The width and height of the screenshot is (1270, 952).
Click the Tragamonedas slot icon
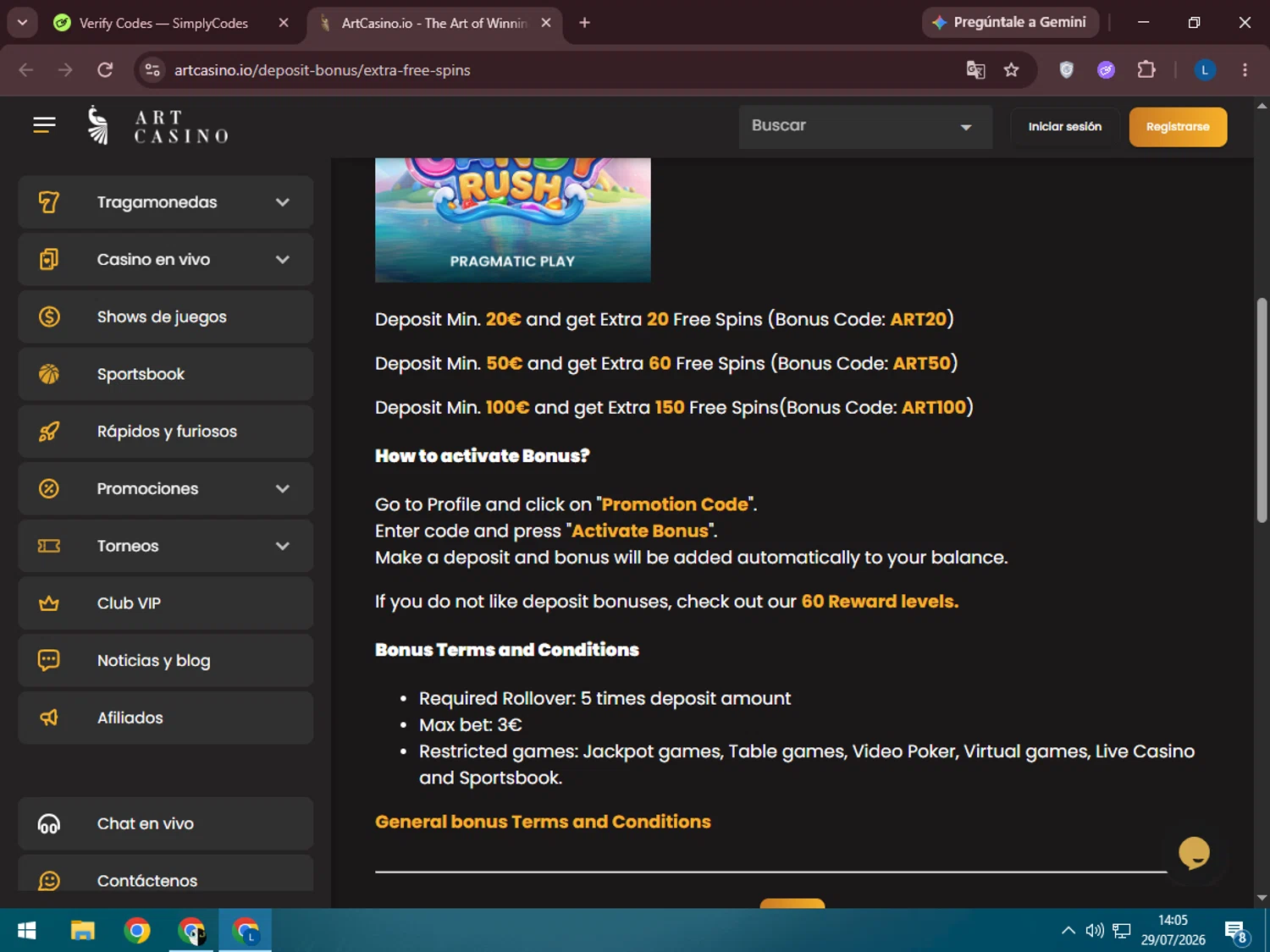(49, 202)
